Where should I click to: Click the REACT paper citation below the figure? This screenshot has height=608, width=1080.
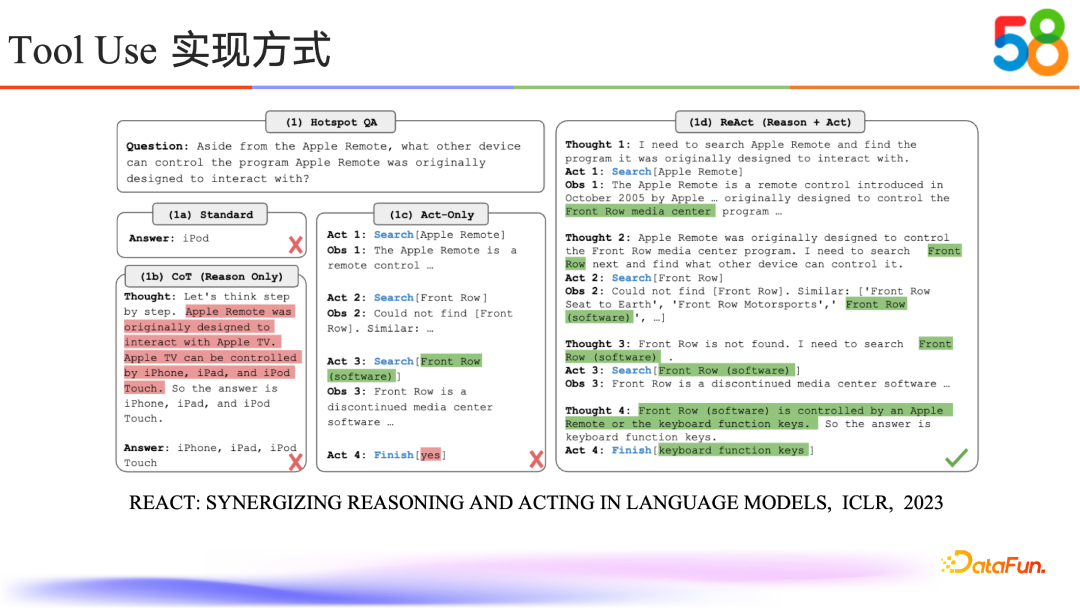(x=536, y=502)
